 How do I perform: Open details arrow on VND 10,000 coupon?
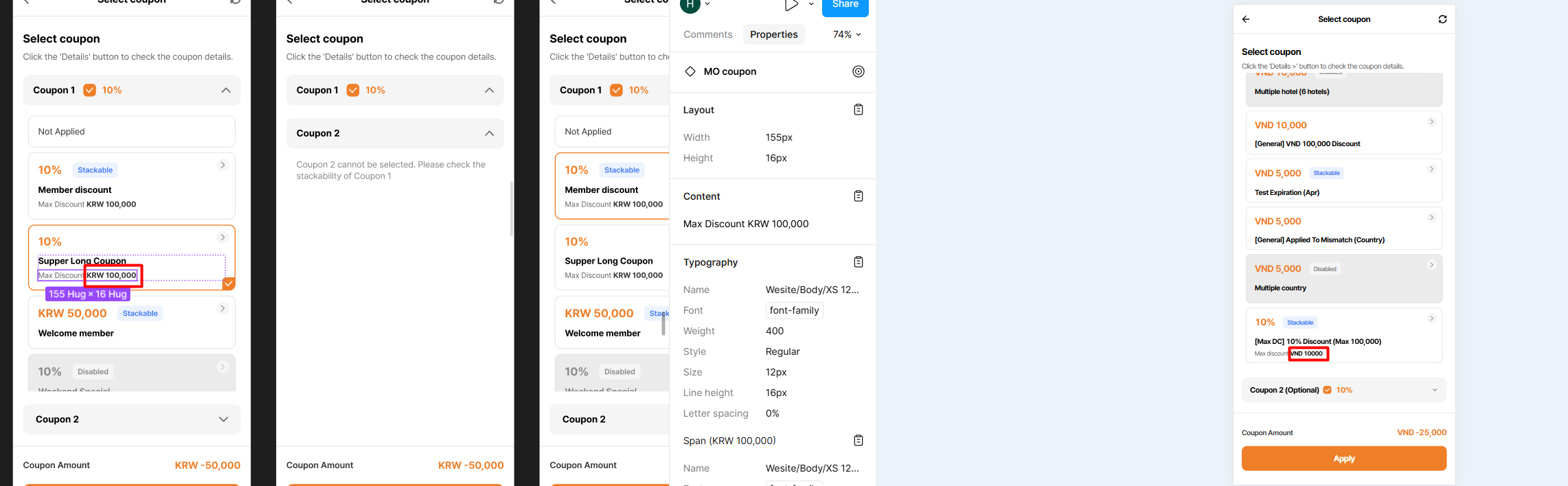coord(1431,122)
